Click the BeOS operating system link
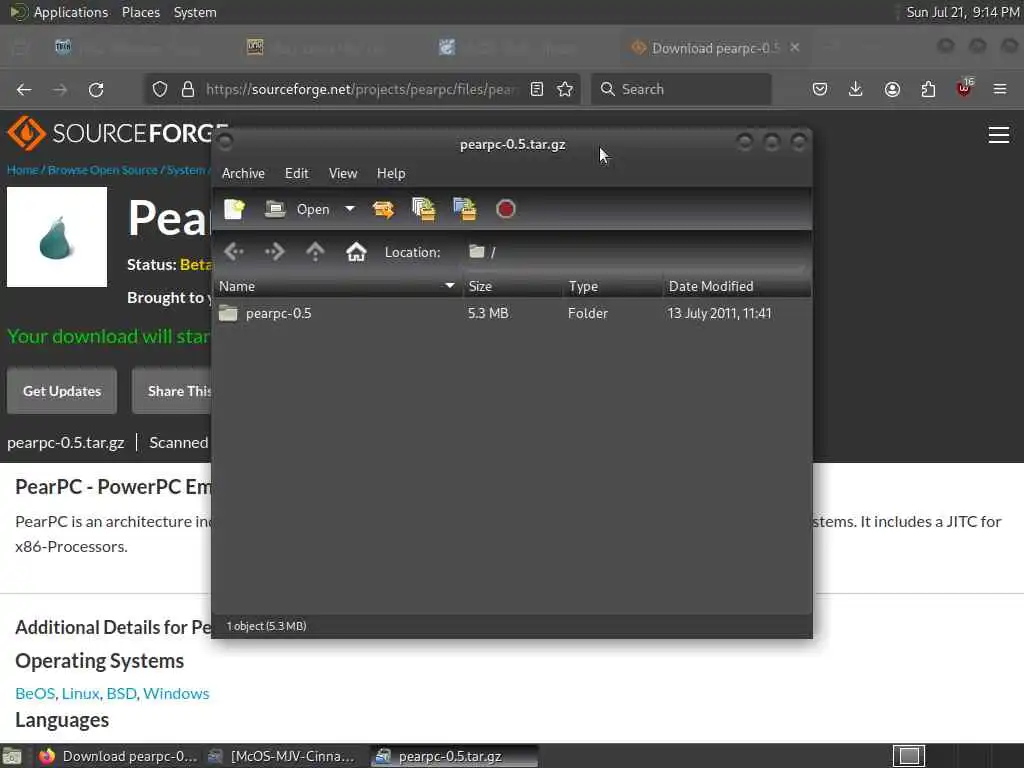This screenshot has width=1024, height=768. [35, 693]
